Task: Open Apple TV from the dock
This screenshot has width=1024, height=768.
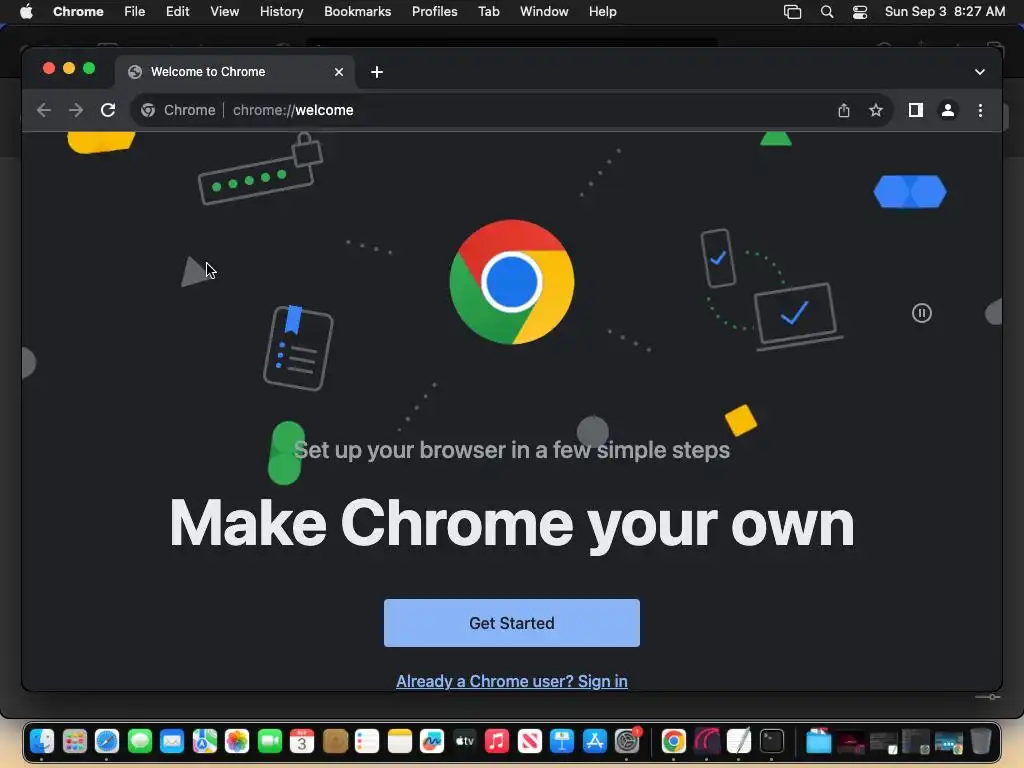Action: [x=464, y=741]
